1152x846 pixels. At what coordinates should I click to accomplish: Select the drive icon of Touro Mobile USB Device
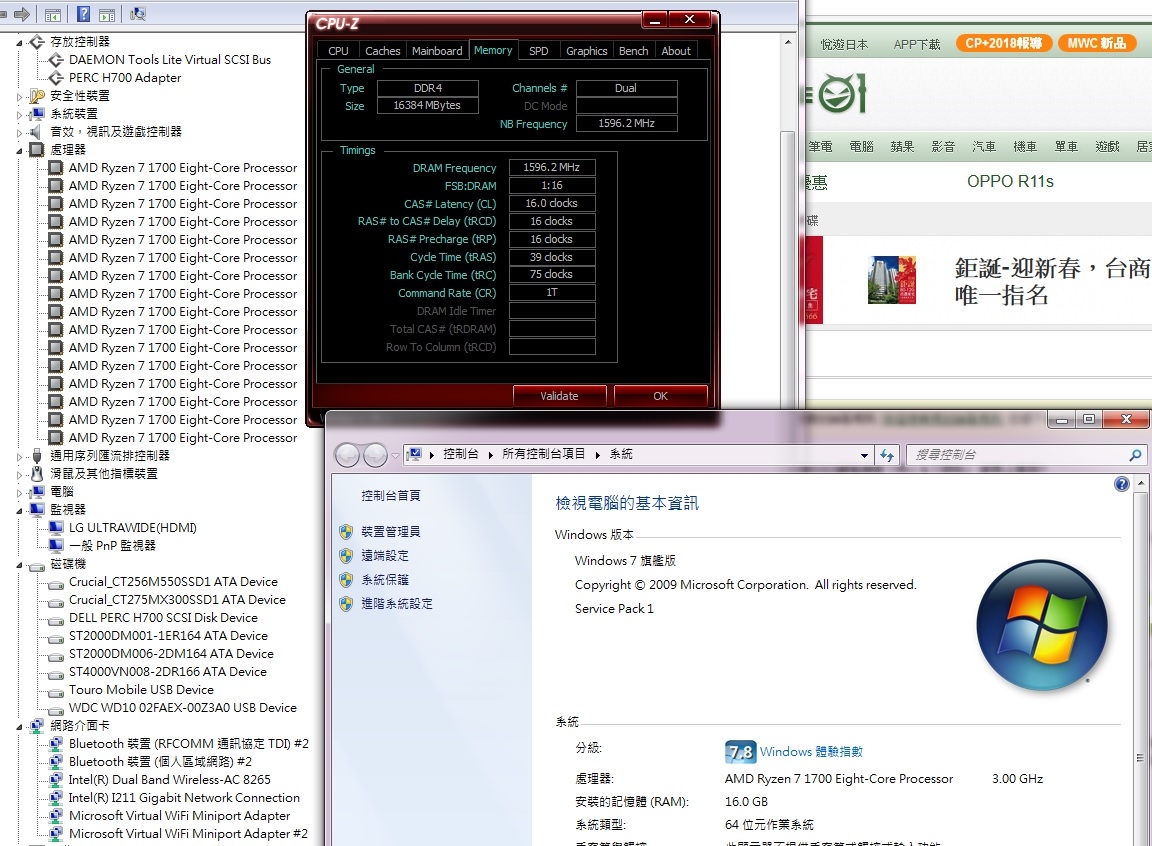tap(56, 692)
